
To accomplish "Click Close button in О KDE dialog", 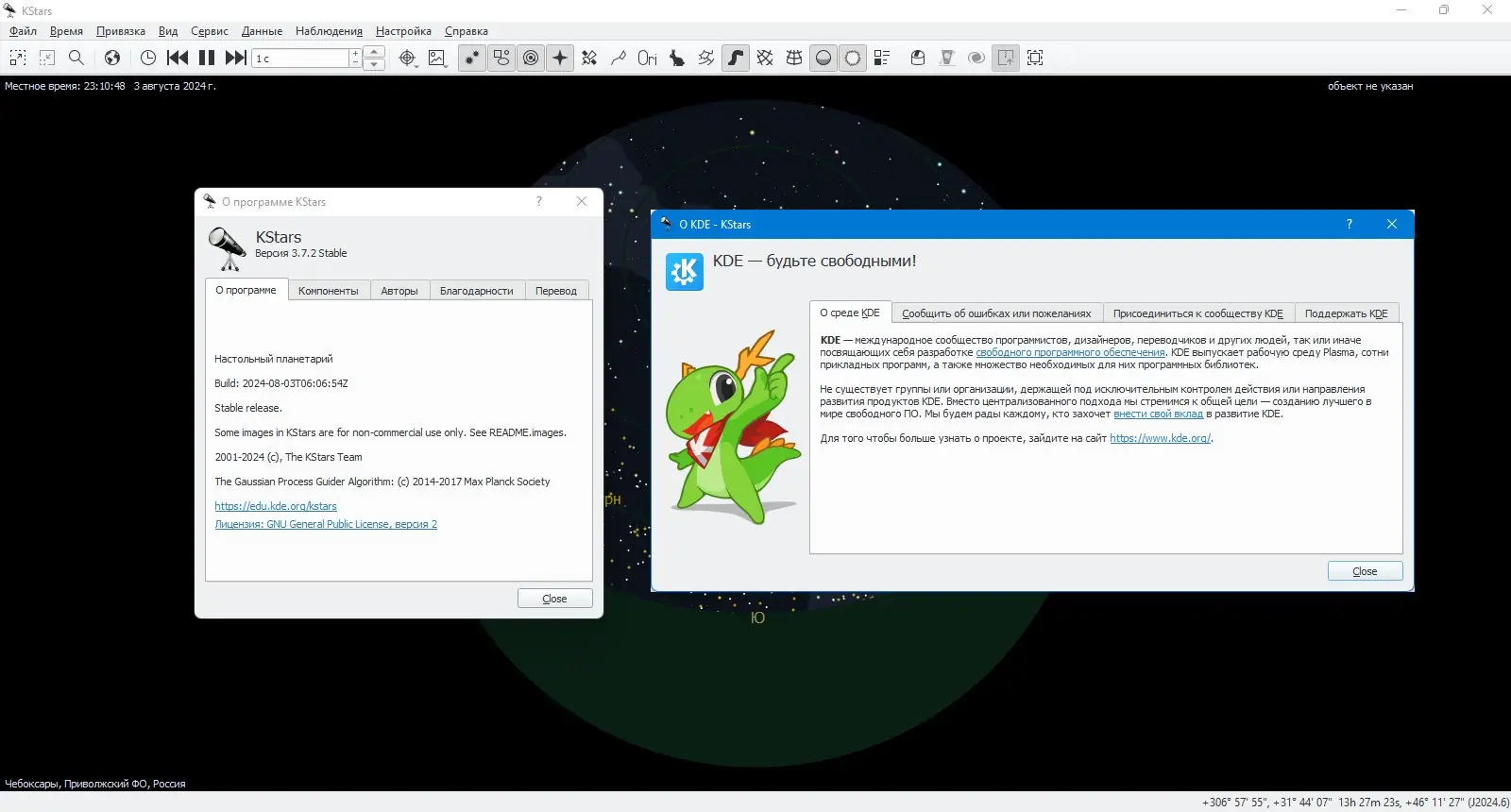I will point(1365,571).
